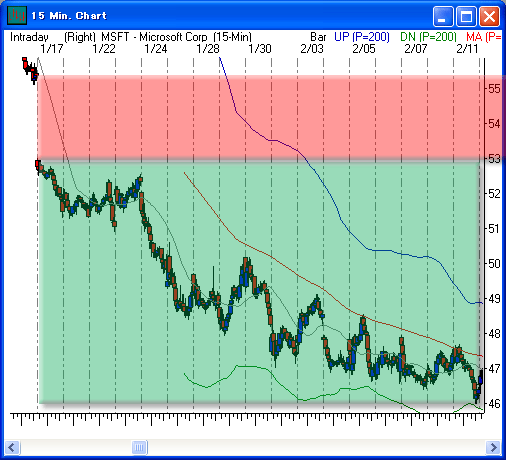Click the scroll right arrow button
This screenshot has height=460, width=506.
point(493,447)
